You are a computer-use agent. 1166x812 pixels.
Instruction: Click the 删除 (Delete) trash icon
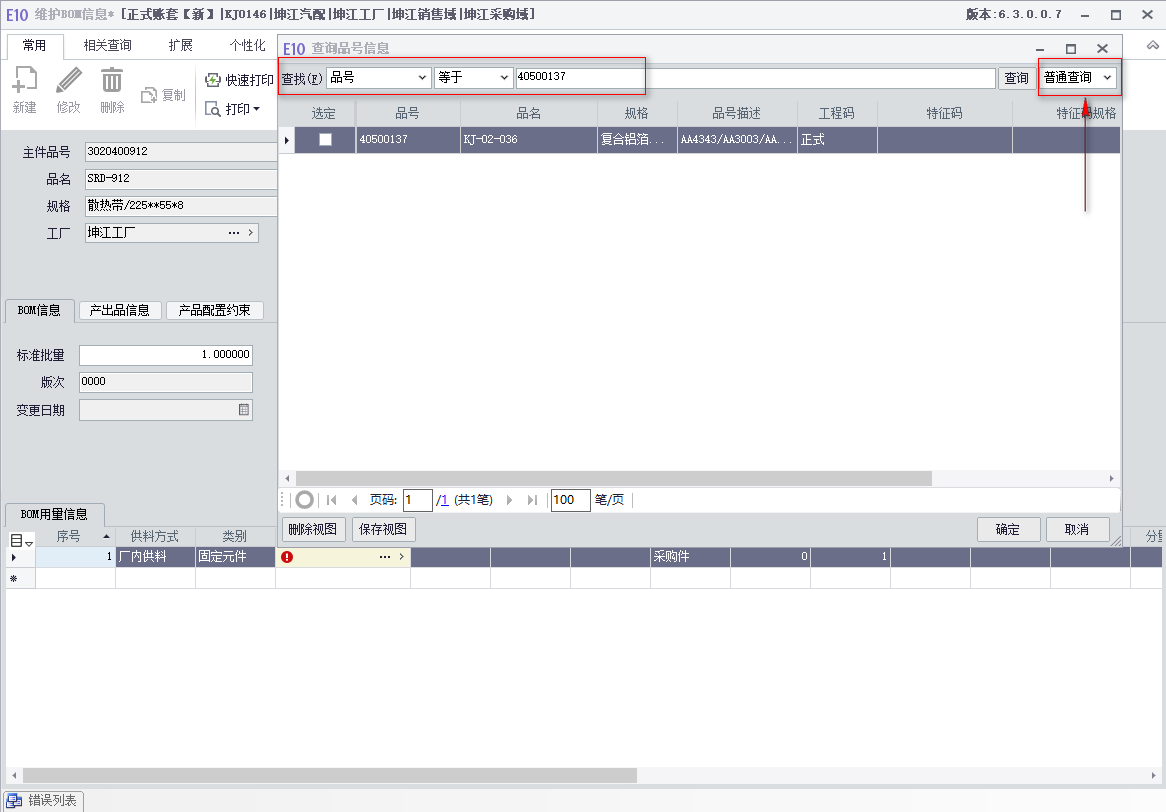point(112,80)
